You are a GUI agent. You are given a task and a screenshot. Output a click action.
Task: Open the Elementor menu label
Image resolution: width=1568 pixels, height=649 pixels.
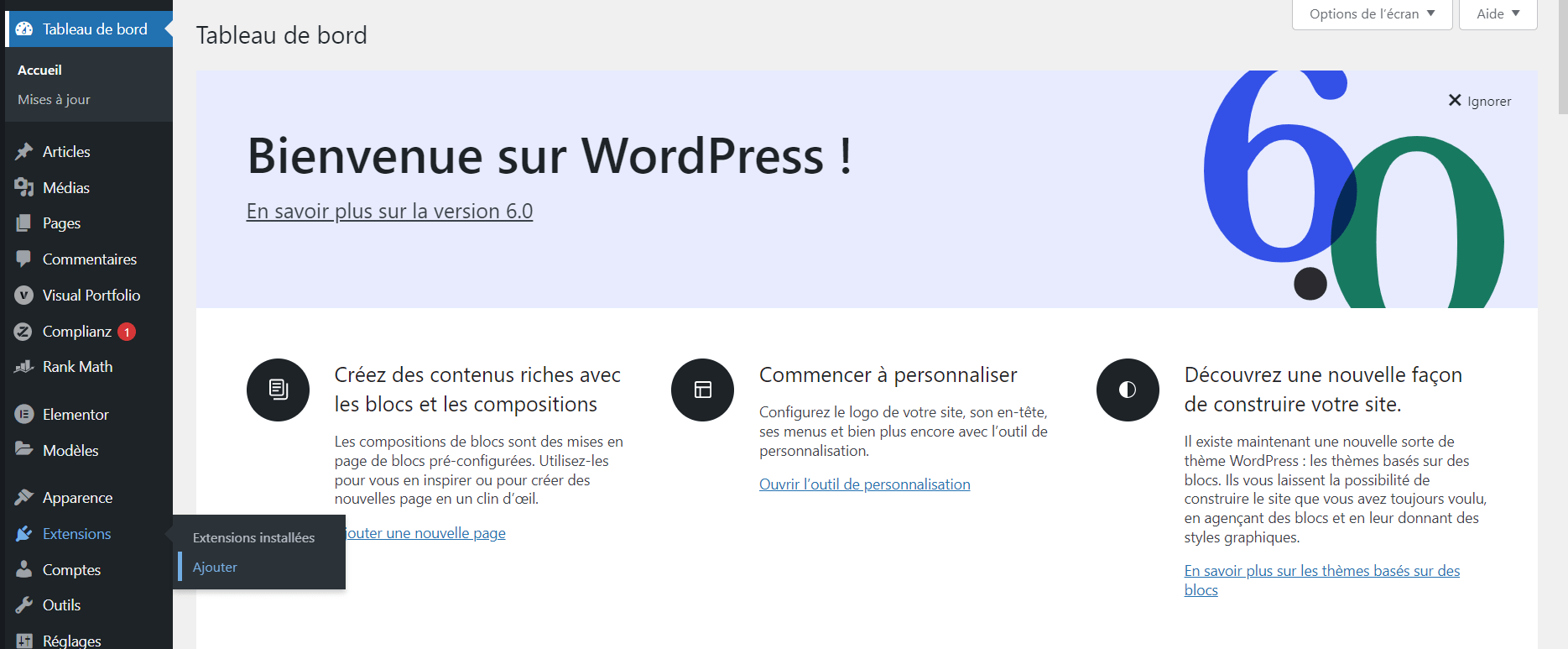pyautogui.click(x=76, y=415)
